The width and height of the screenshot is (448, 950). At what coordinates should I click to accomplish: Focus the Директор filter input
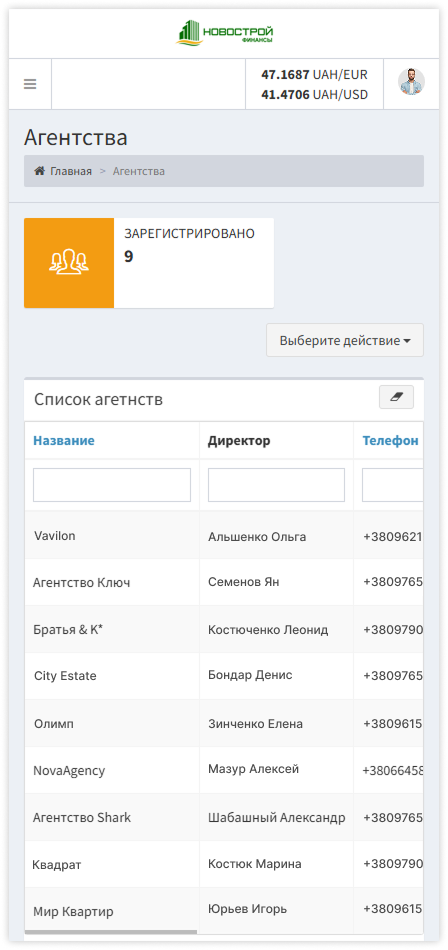[x=276, y=485]
